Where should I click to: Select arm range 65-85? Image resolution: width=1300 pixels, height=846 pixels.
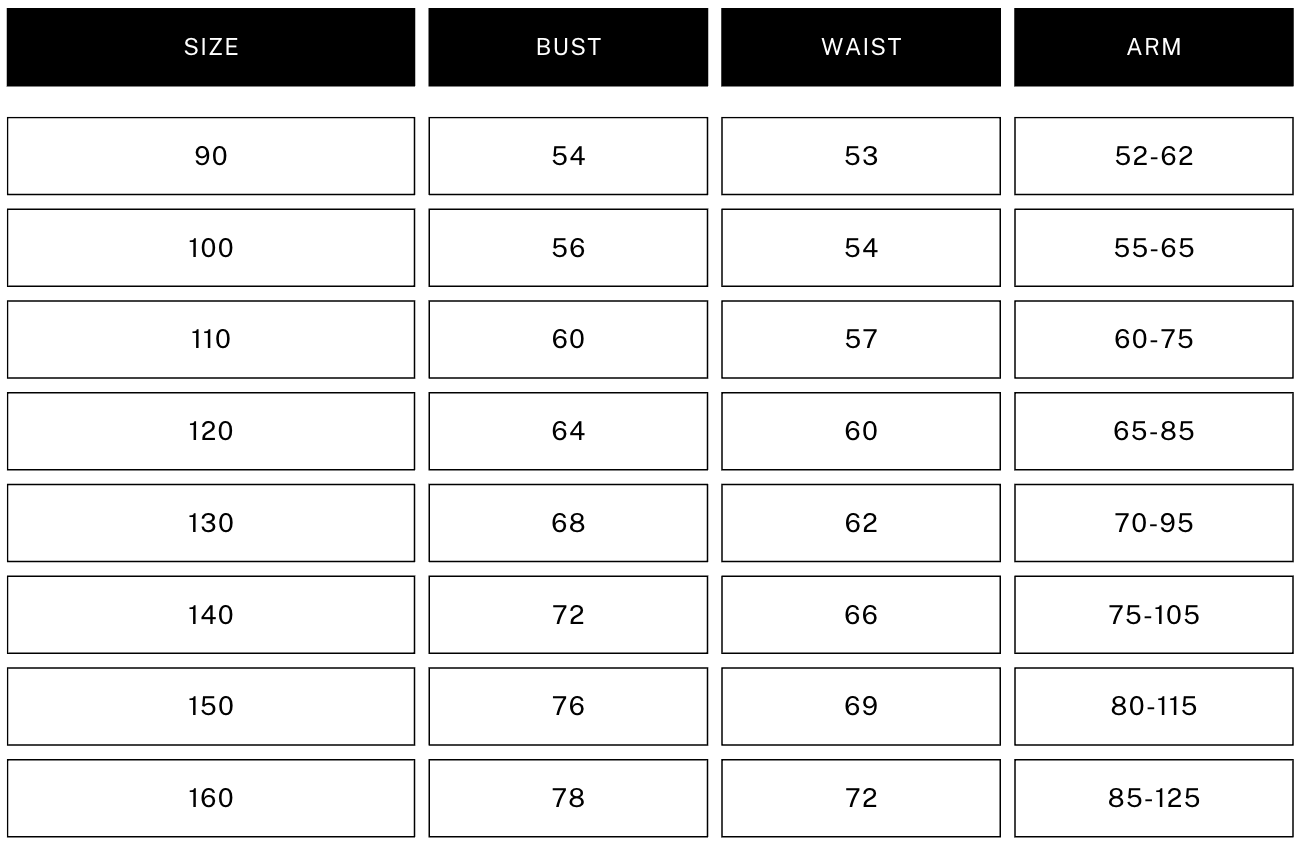[1154, 431]
